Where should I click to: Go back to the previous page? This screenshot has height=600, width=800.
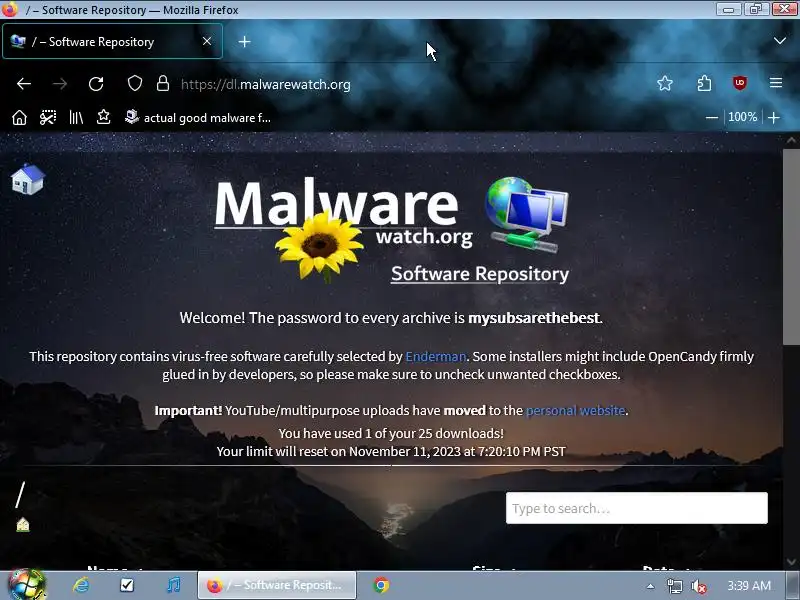[x=24, y=84]
